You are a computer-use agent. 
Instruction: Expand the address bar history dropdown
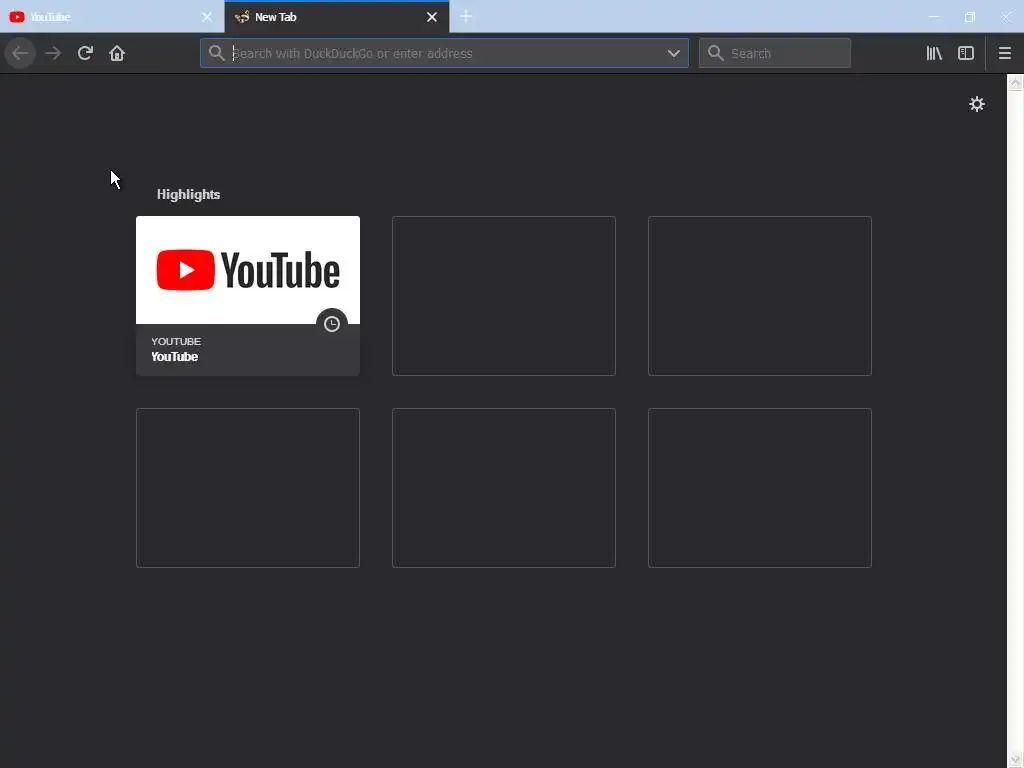click(673, 53)
